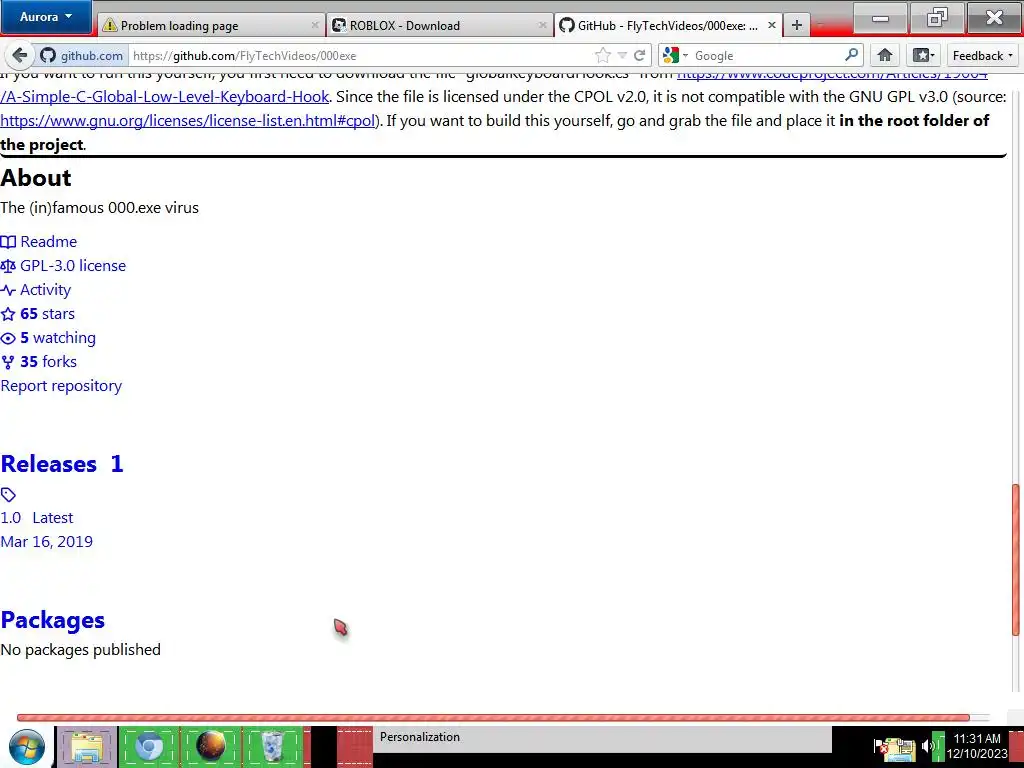
Task: Open the Readme link
Action: (x=48, y=242)
